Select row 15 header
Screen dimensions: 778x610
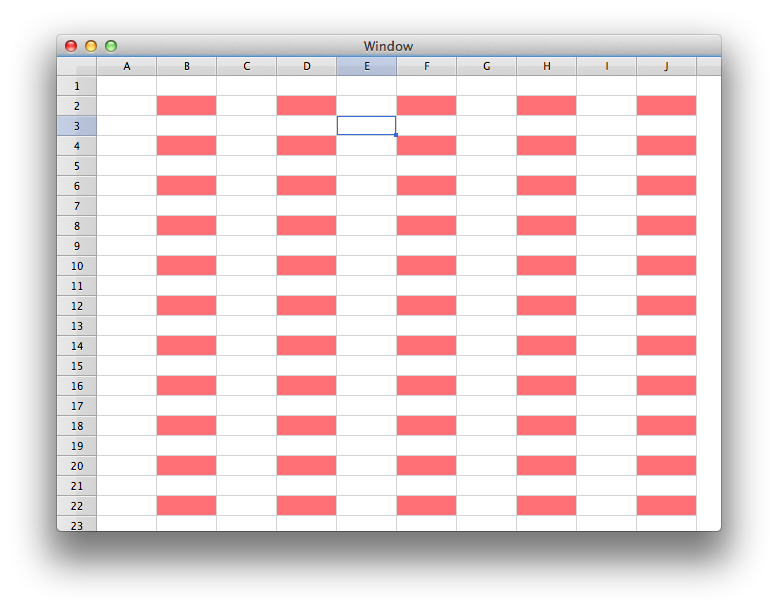(x=77, y=366)
